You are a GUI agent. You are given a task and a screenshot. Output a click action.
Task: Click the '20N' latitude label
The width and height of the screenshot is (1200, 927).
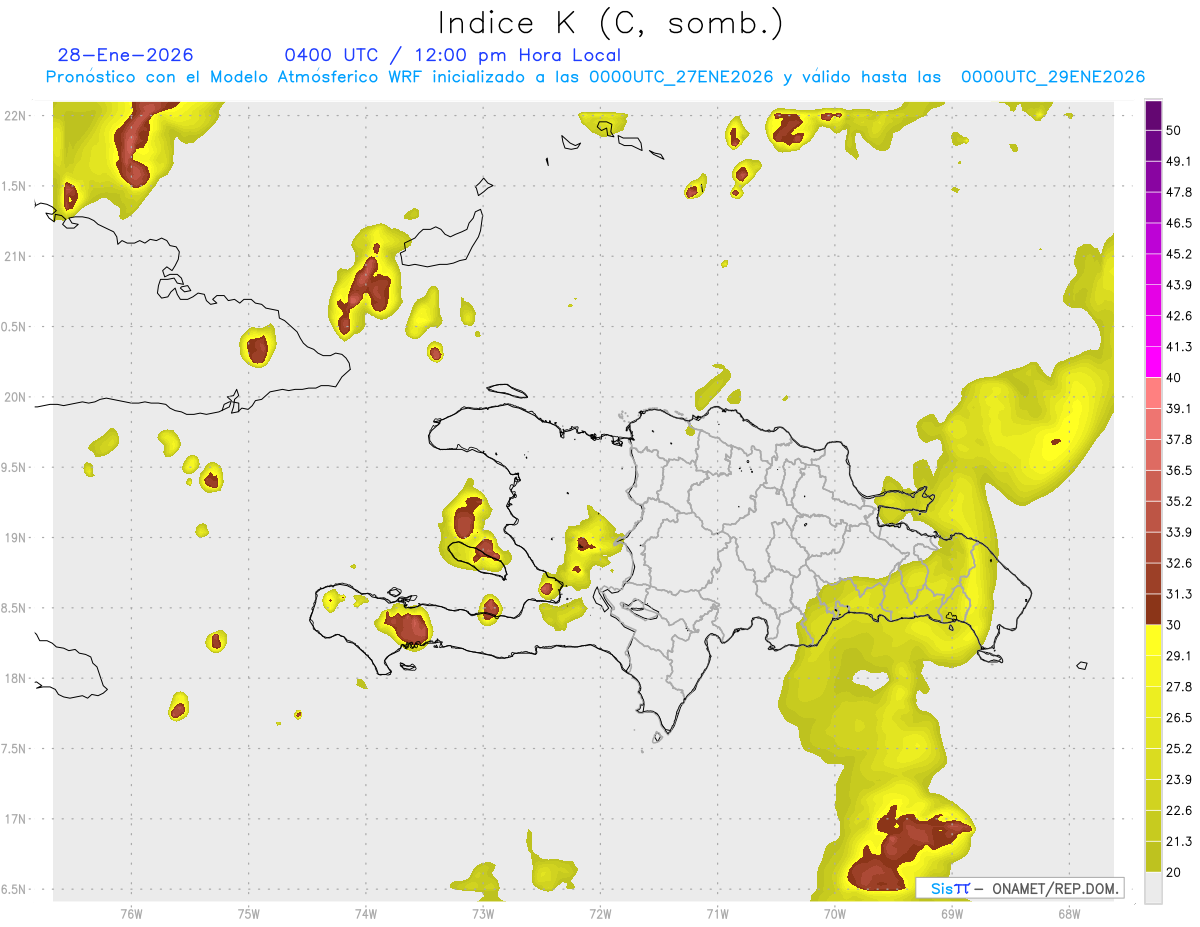[x=15, y=397]
